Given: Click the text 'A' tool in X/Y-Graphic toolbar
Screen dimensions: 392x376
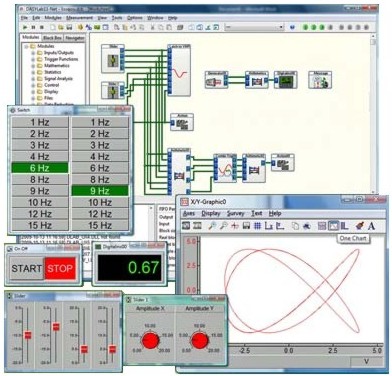Looking at the screenshot, I should 371,226.
